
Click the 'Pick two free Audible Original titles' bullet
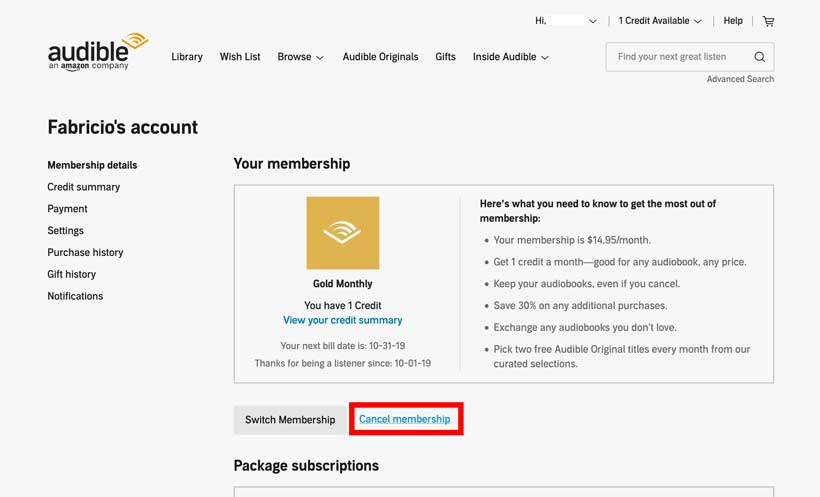click(x=622, y=356)
